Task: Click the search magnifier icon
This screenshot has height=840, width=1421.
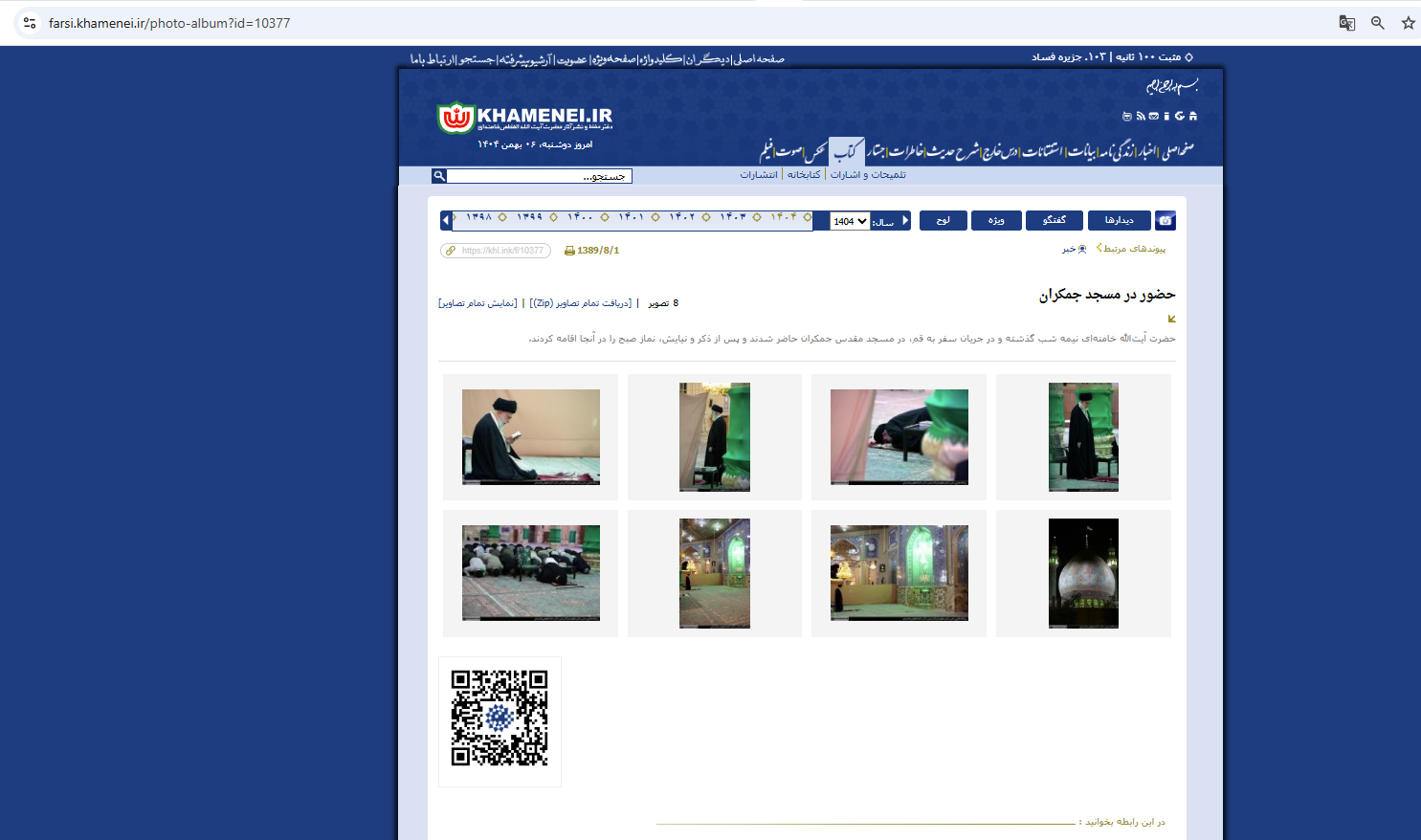Action: [439, 176]
